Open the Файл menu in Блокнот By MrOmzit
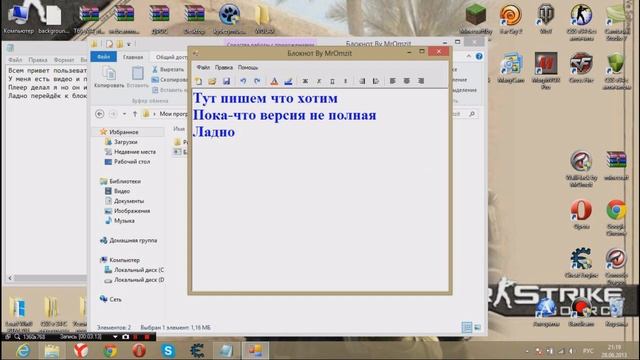 coord(203,67)
